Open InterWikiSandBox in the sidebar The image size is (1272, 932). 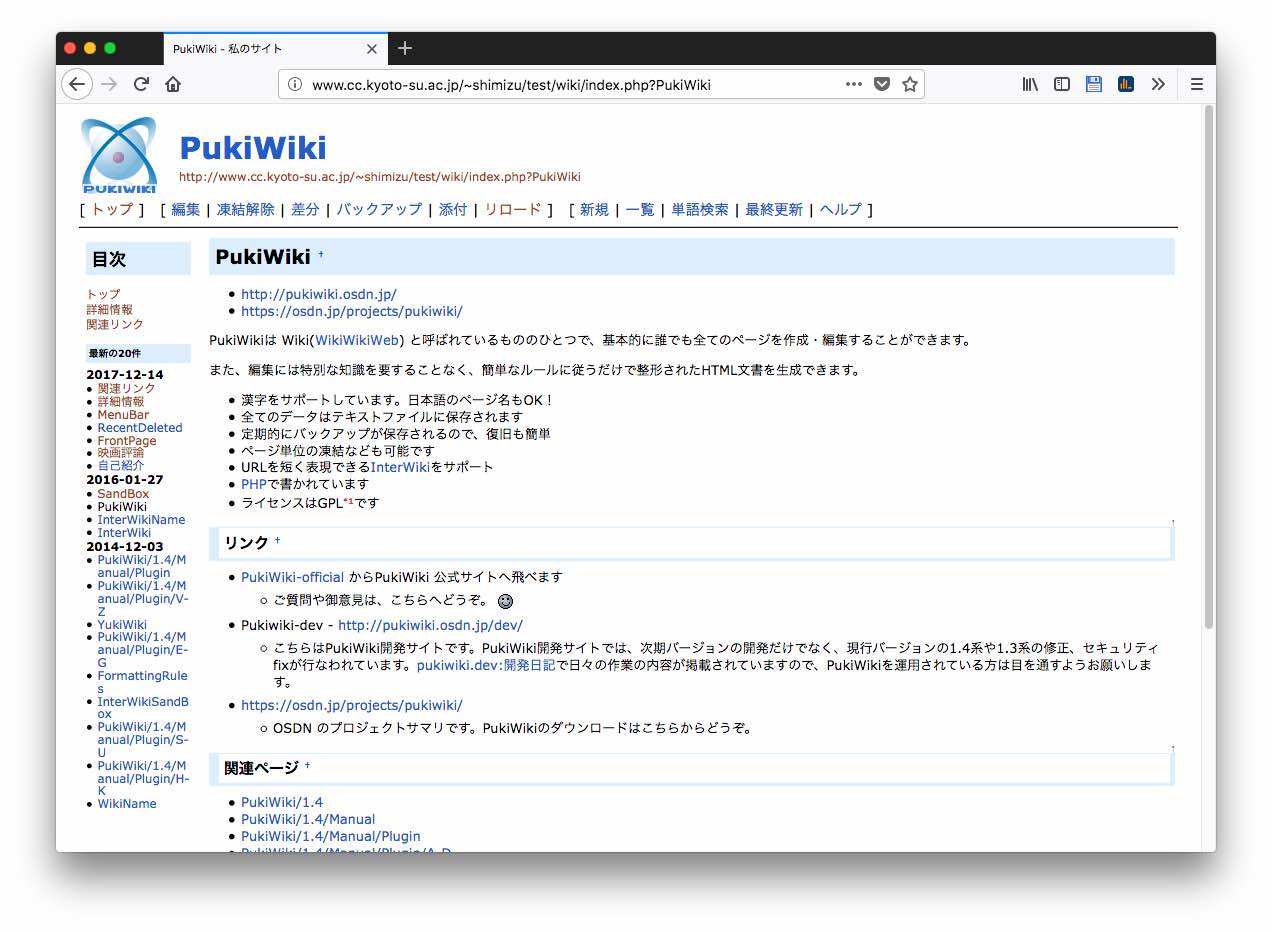[x=143, y=708]
